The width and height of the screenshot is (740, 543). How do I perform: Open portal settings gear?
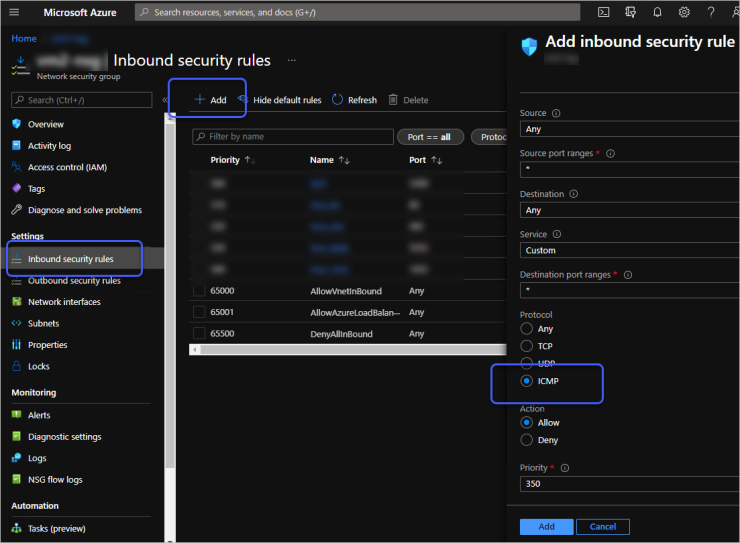coord(684,12)
